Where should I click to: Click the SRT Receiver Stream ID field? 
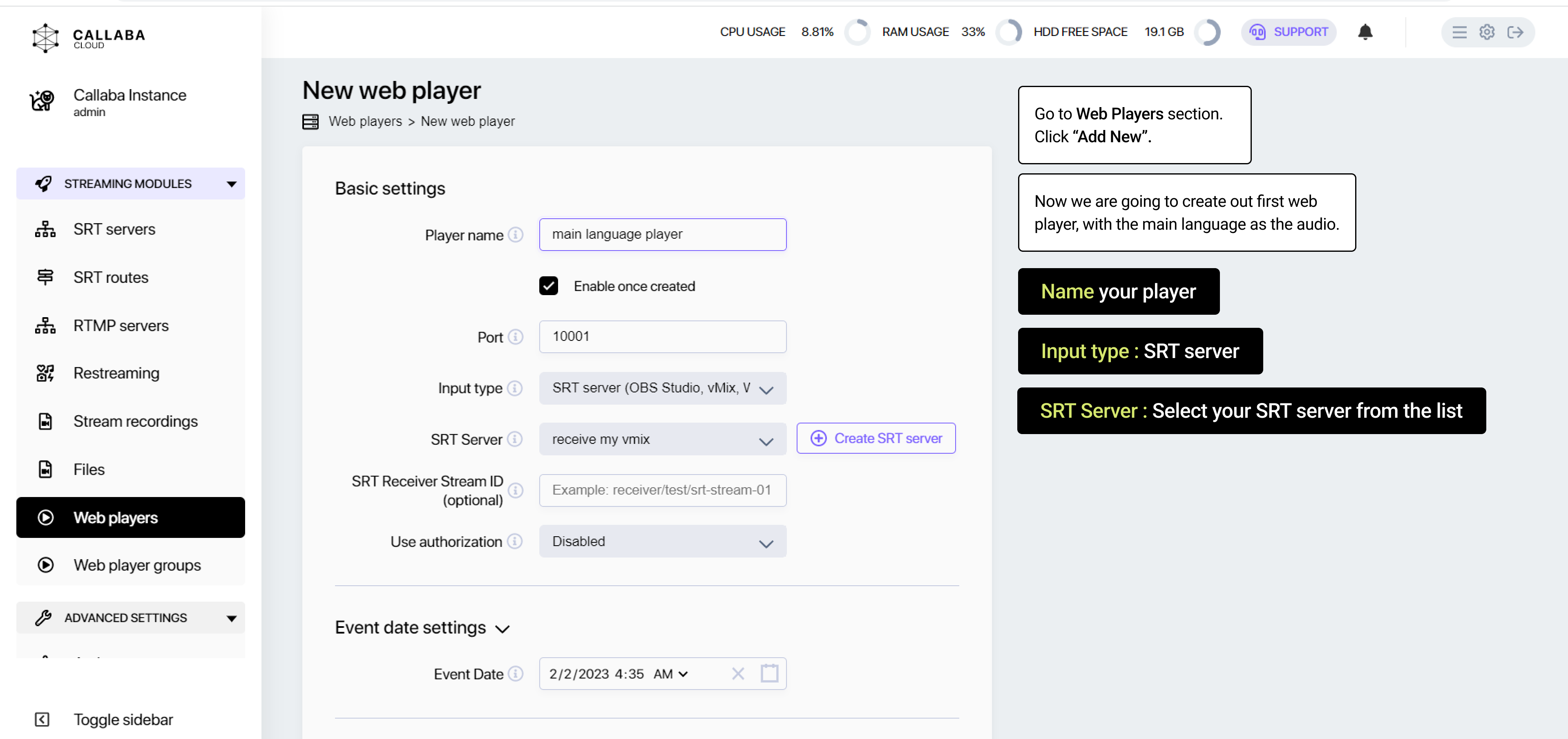662,490
